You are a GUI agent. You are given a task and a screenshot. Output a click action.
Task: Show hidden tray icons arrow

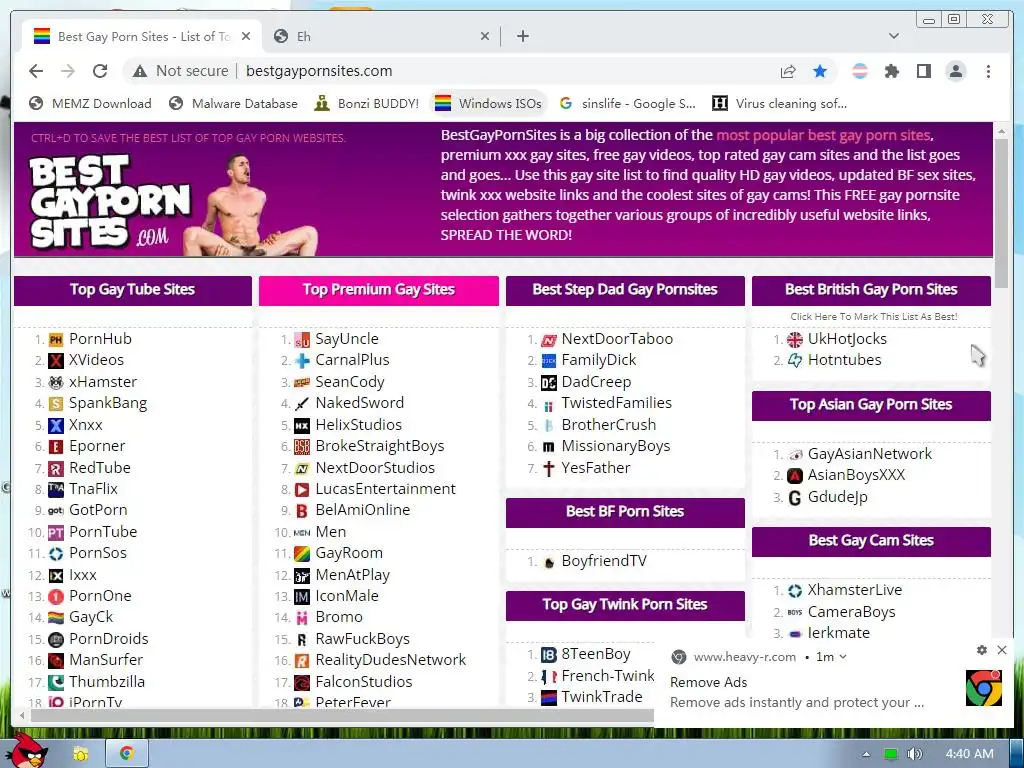coord(866,754)
